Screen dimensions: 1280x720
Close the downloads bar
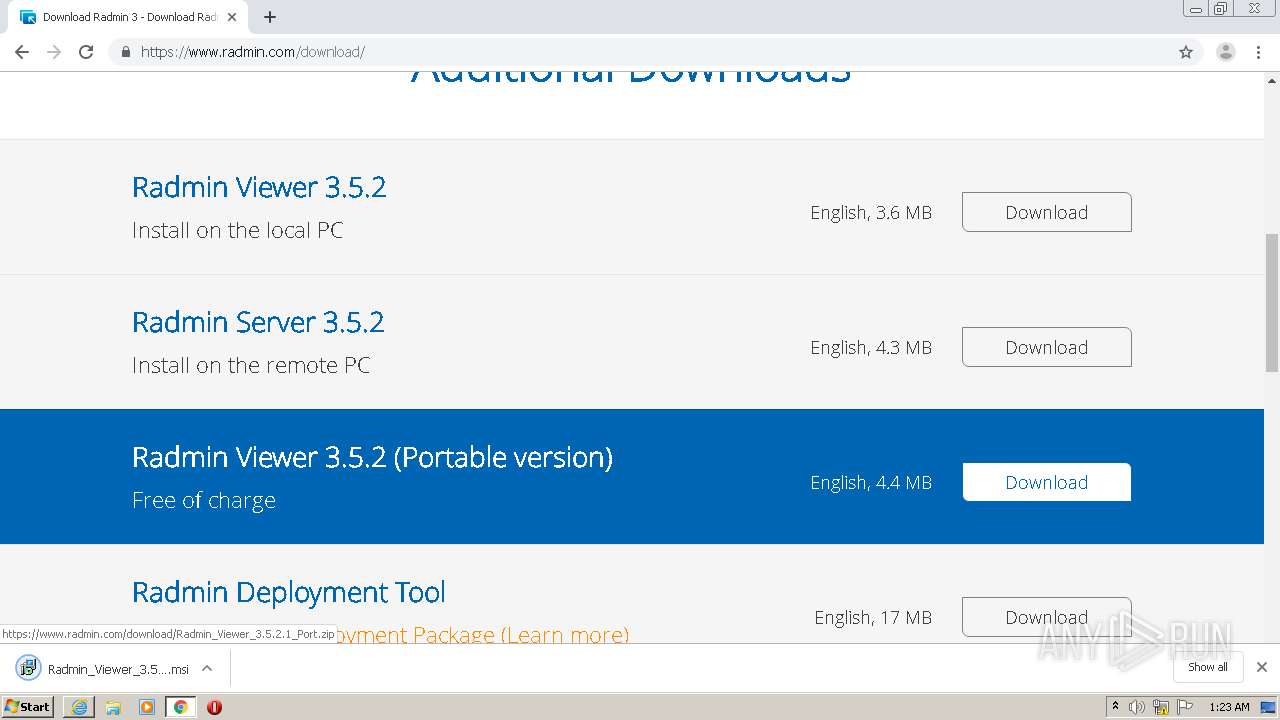[x=1262, y=667]
